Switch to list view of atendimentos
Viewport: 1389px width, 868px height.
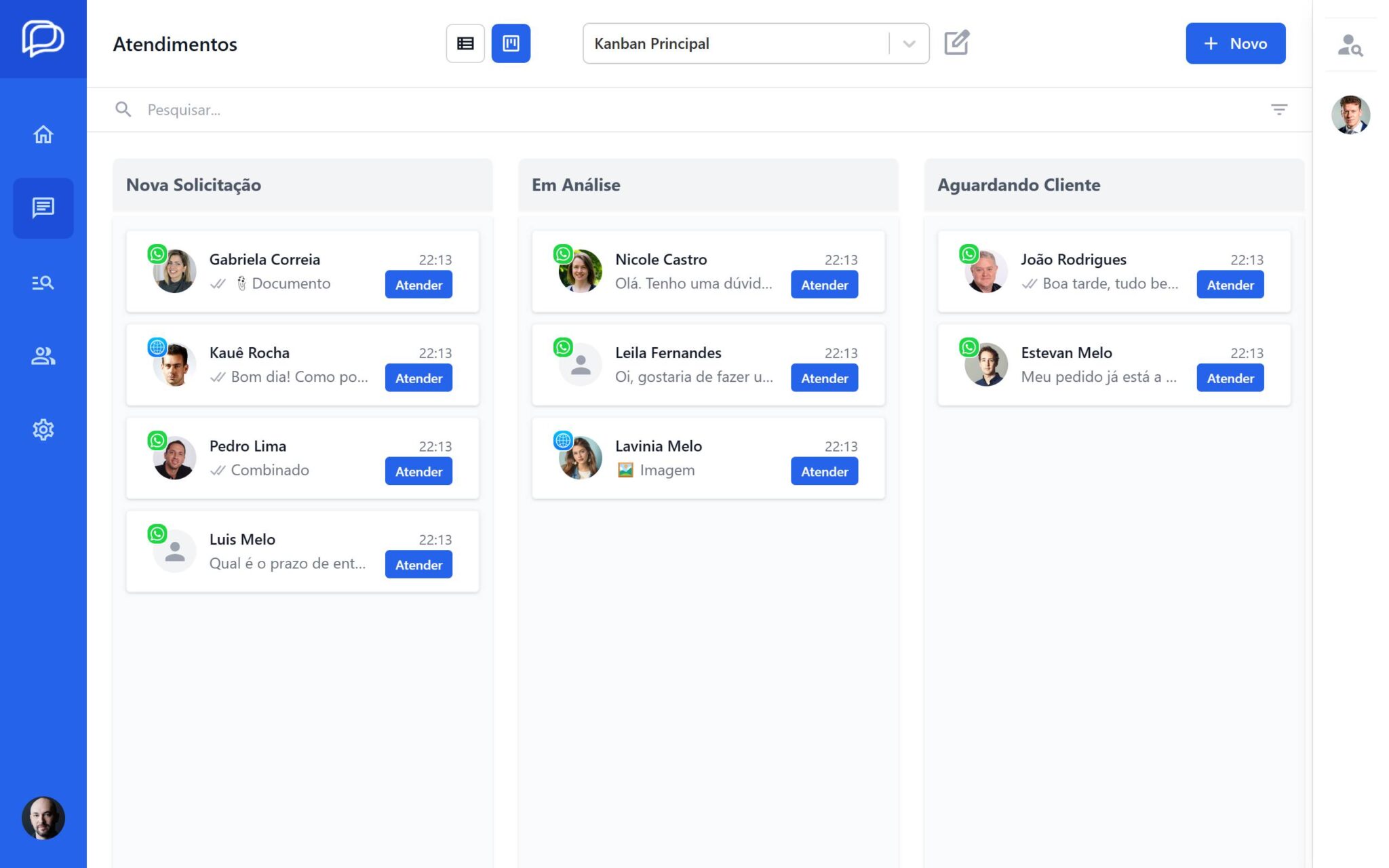[465, 43]
